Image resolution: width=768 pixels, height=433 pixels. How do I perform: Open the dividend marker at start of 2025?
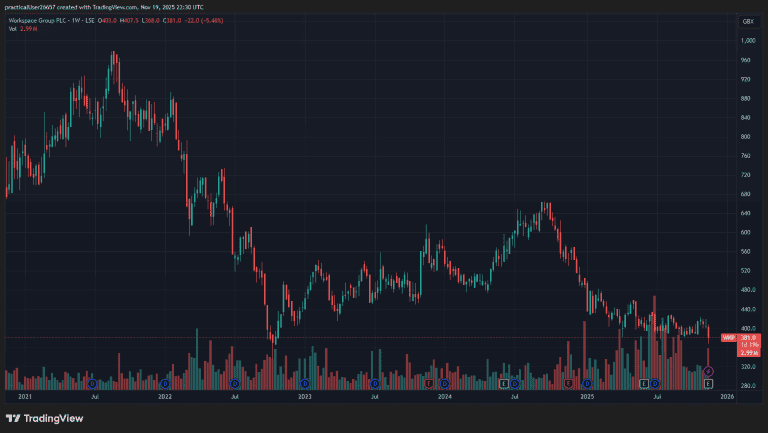pos(587,383)
